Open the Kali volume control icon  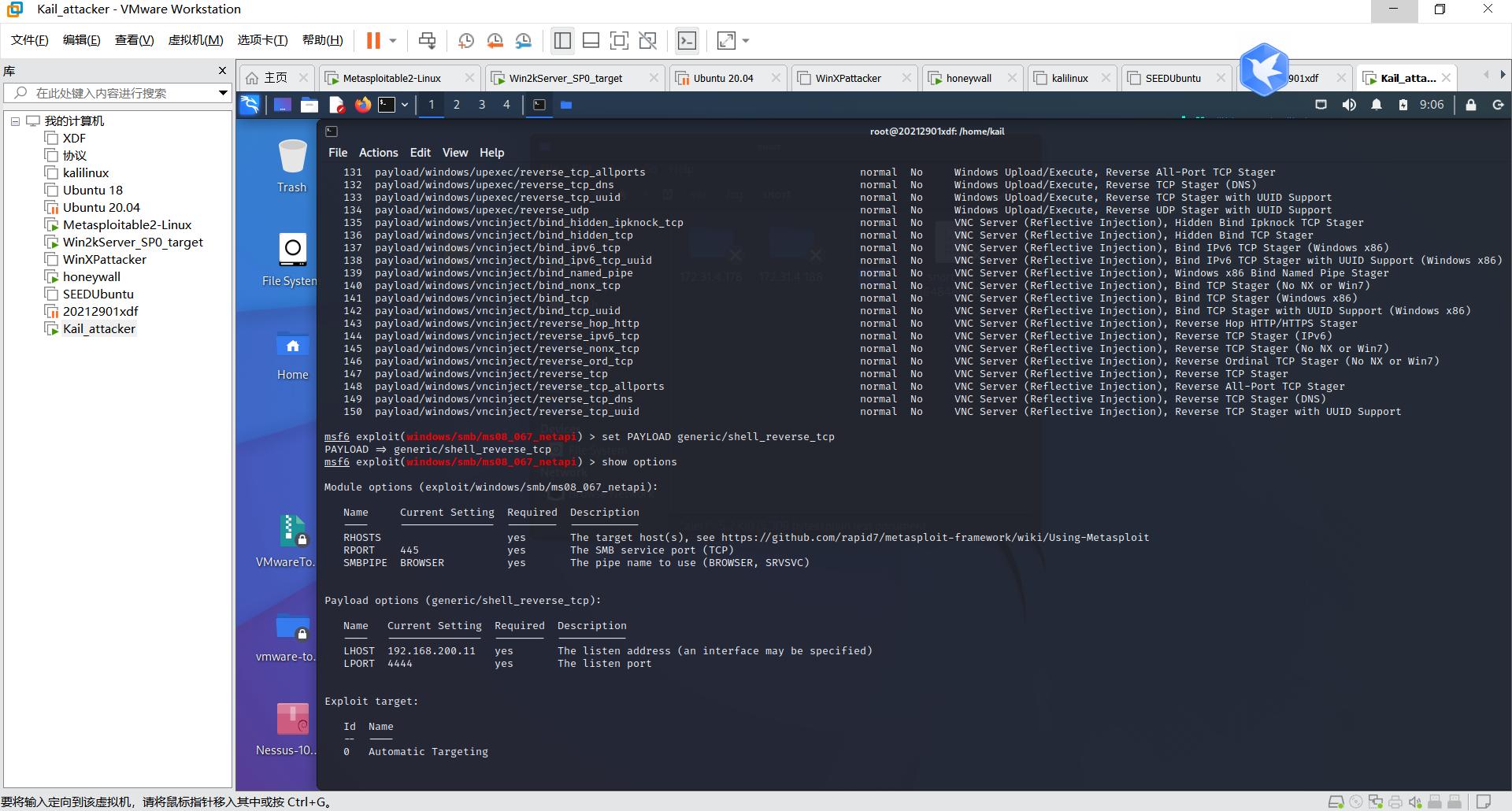pyautogui.click(x=1349, y=105)
